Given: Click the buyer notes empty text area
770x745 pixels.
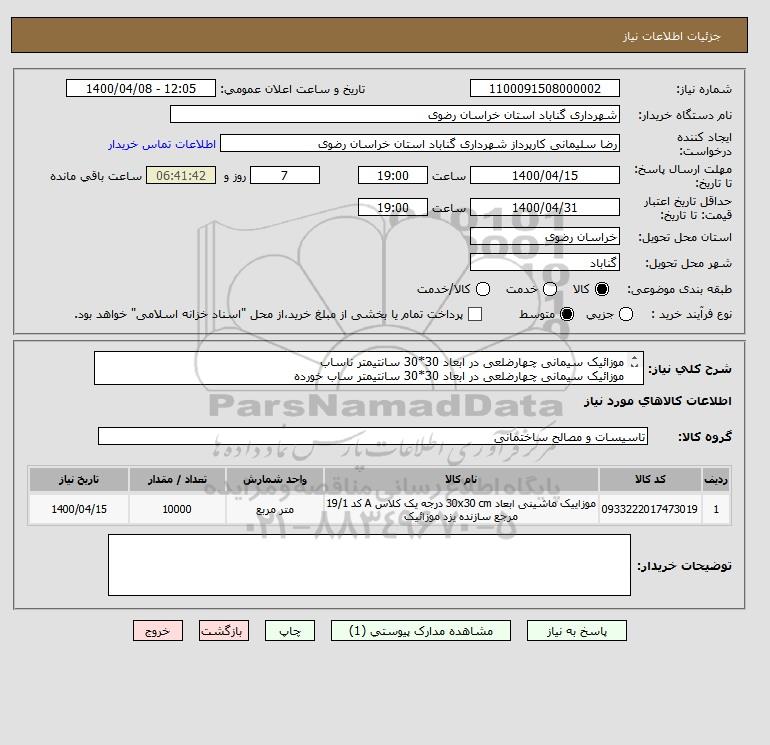Looking at the screenshot, I should point(369,565).
